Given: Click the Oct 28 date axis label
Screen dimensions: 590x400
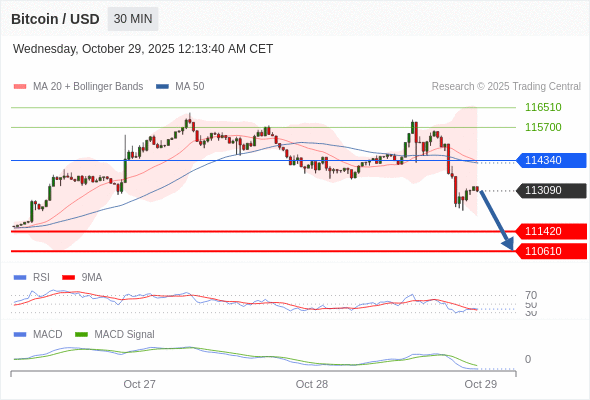Looking at the screenshot, I should [312, 384].
